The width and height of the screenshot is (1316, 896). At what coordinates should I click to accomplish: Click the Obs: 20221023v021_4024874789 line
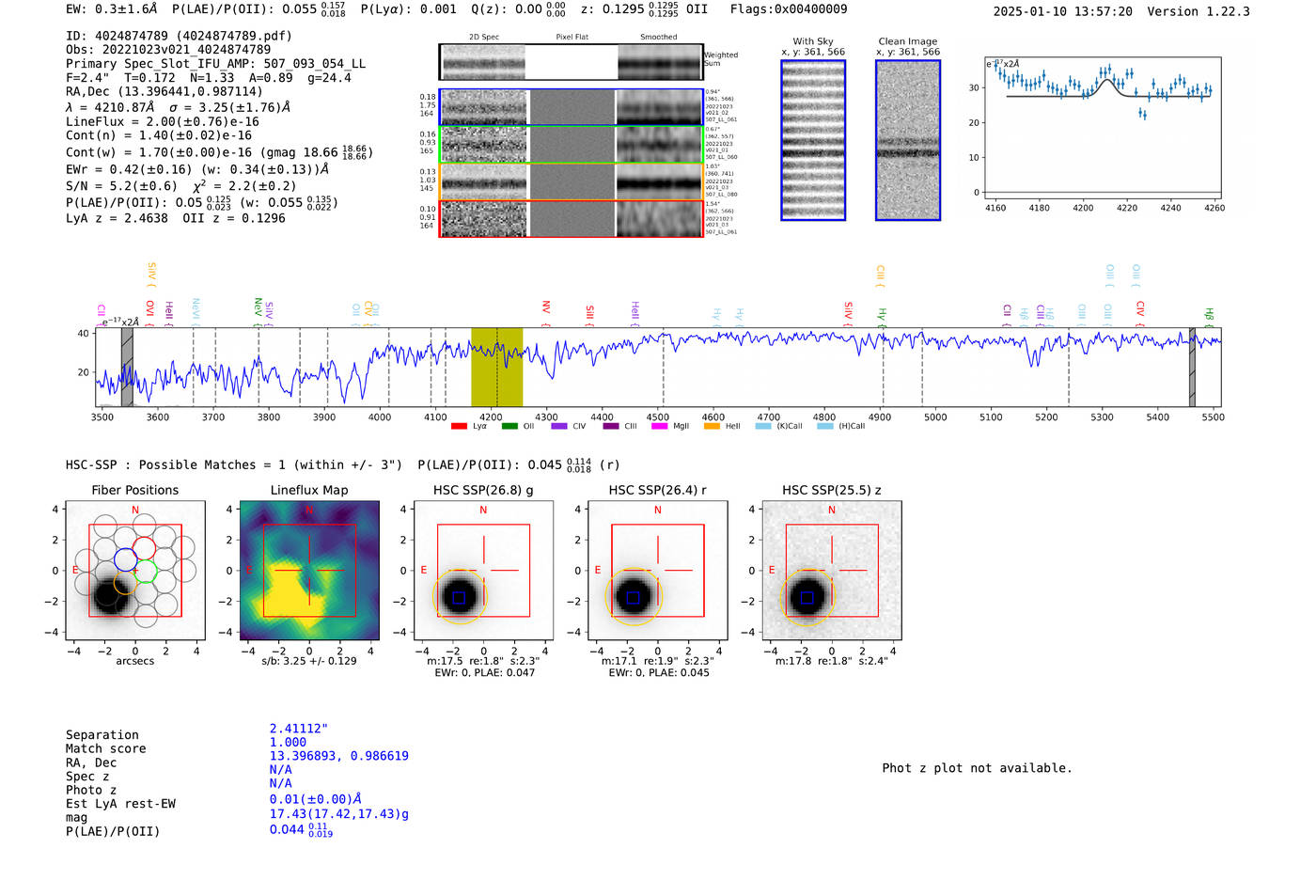point(168,50)
